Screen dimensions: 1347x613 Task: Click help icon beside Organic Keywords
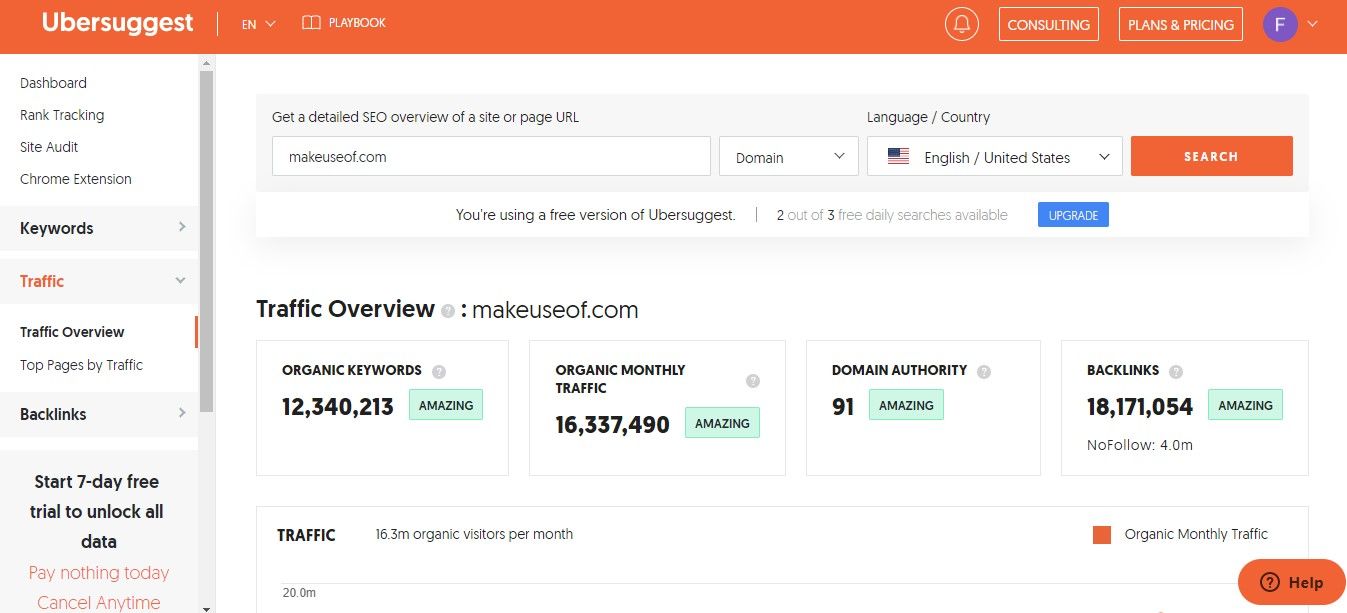[439, 371]
